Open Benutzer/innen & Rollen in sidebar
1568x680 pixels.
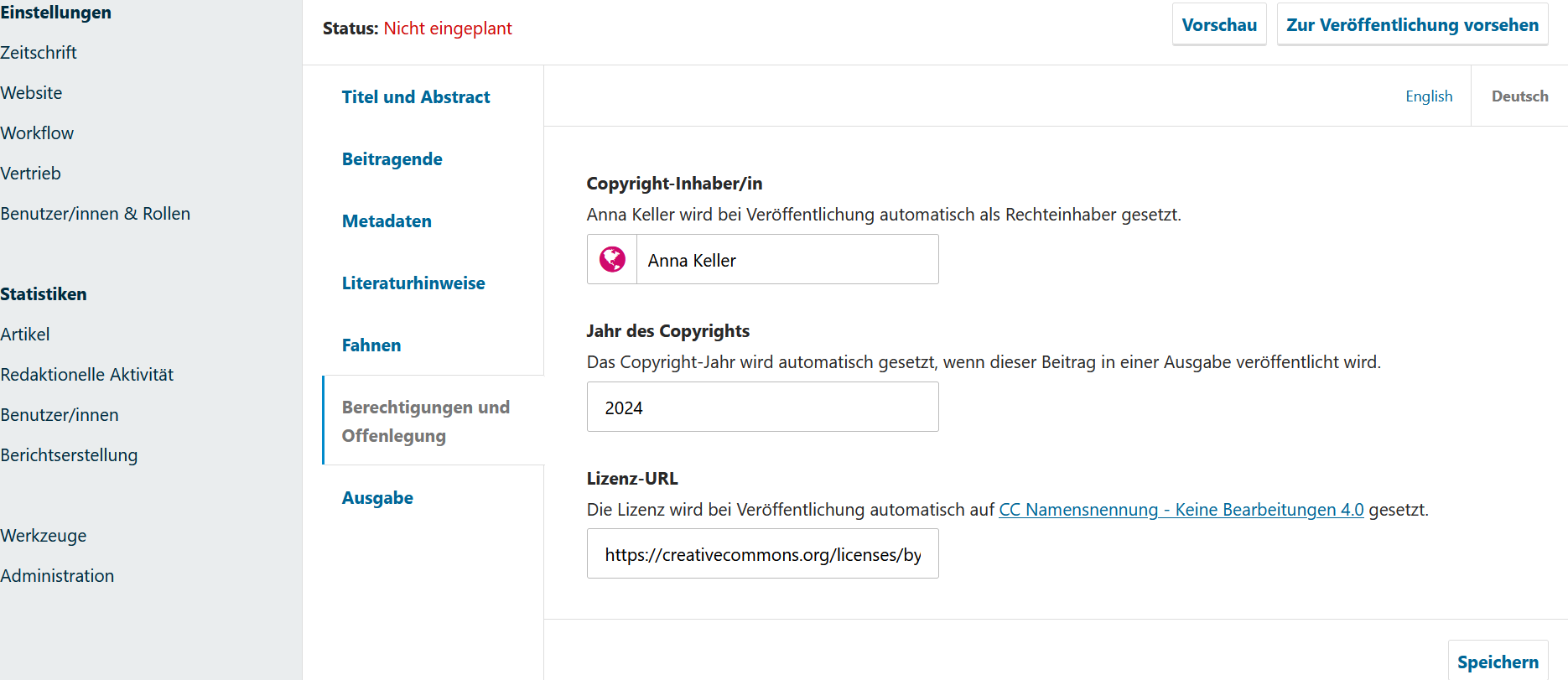point(95,214)
